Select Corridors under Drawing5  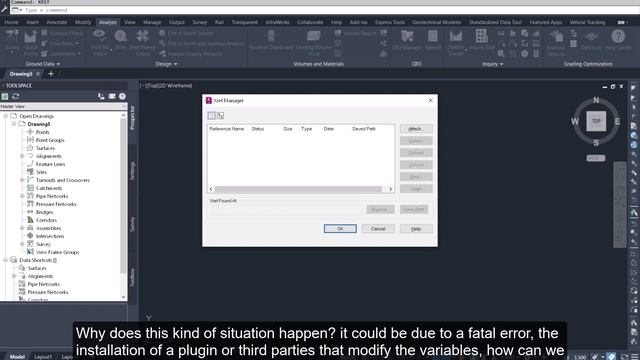point(46,220)
